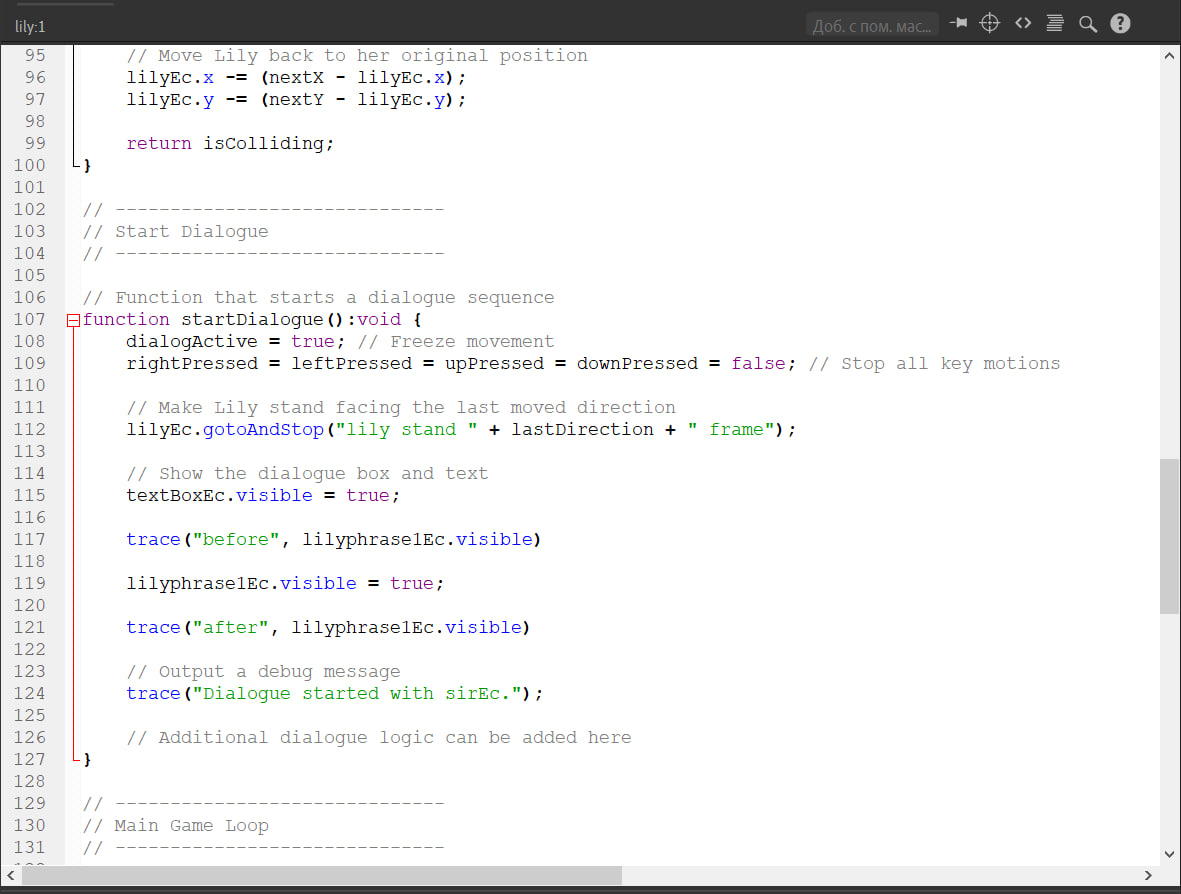Screen dimensions: 1181x894
Task: Click the 'Stop all key motions' comment
Action: click(x=951, y=363)
